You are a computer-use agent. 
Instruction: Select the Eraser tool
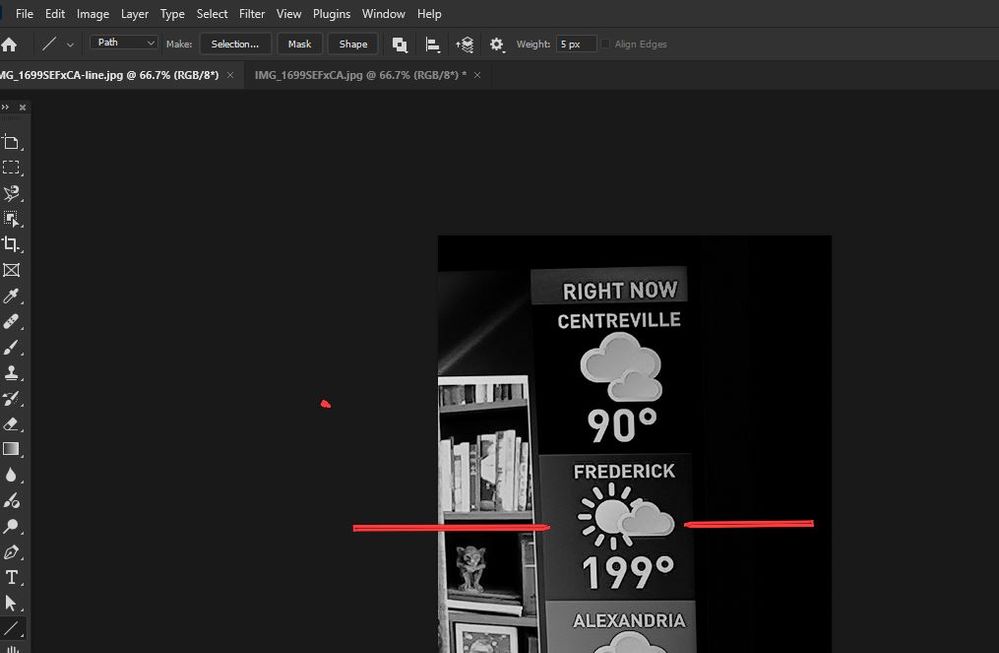[x=13, y=423]
